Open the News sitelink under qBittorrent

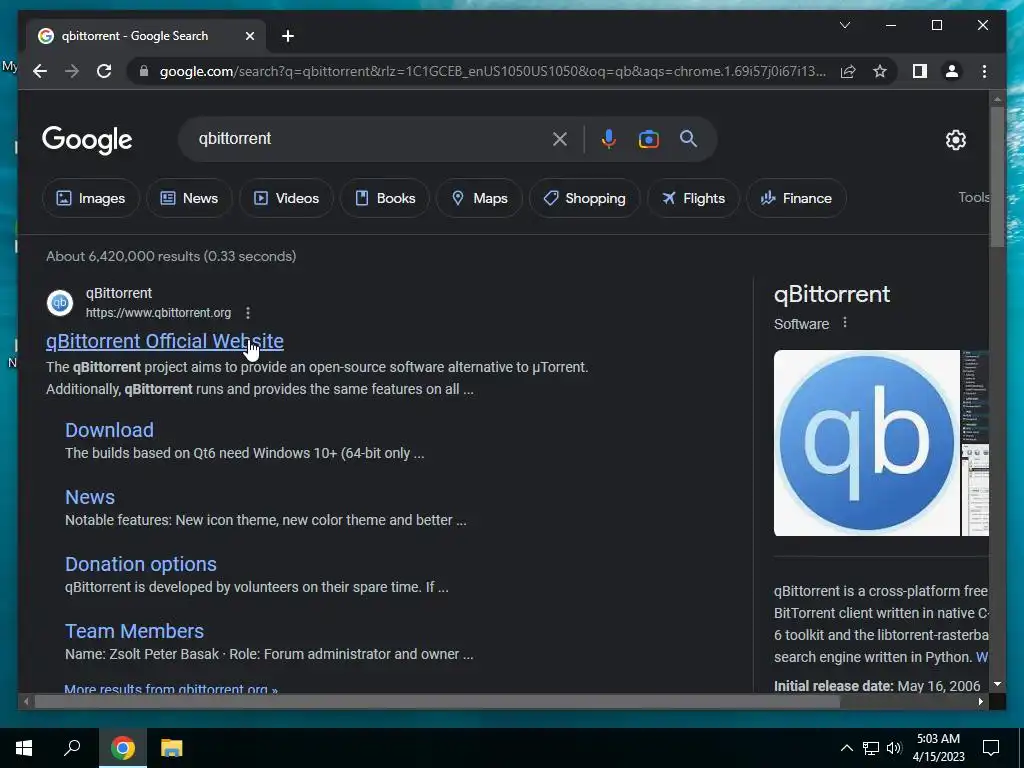click(x=89, y=497)
